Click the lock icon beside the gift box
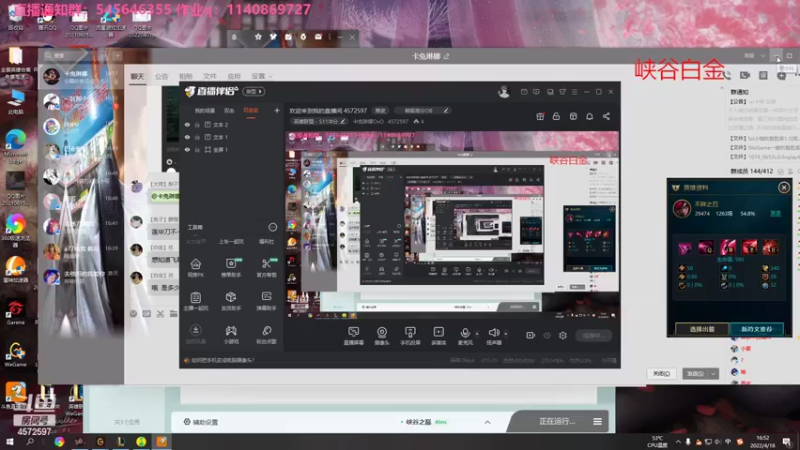 click(556, 116)
